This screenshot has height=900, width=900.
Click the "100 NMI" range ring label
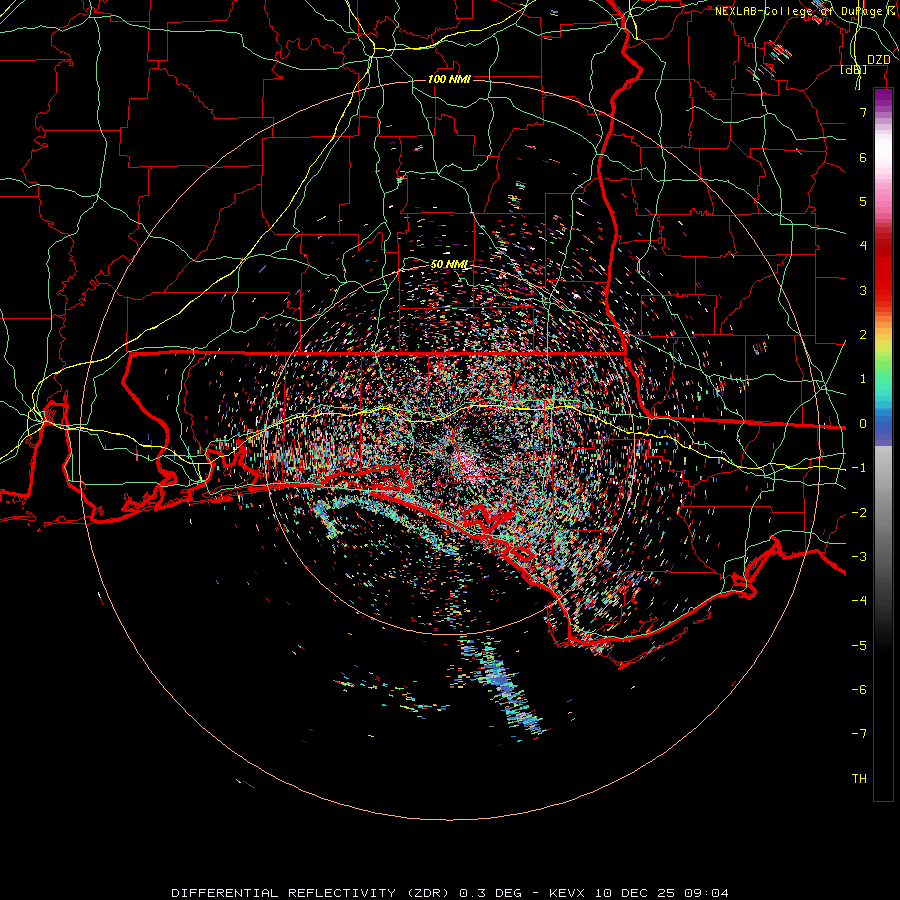pyautogui.click(x=449, y=79)
